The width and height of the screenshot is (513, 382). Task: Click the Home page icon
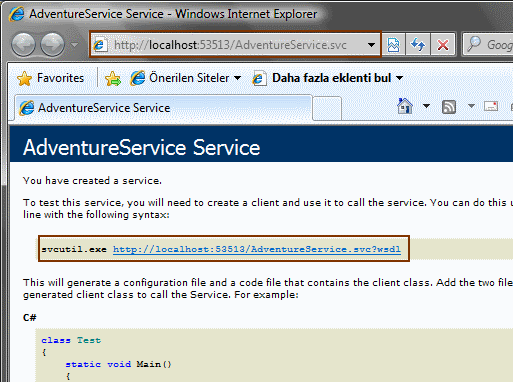tap(405, 107)
